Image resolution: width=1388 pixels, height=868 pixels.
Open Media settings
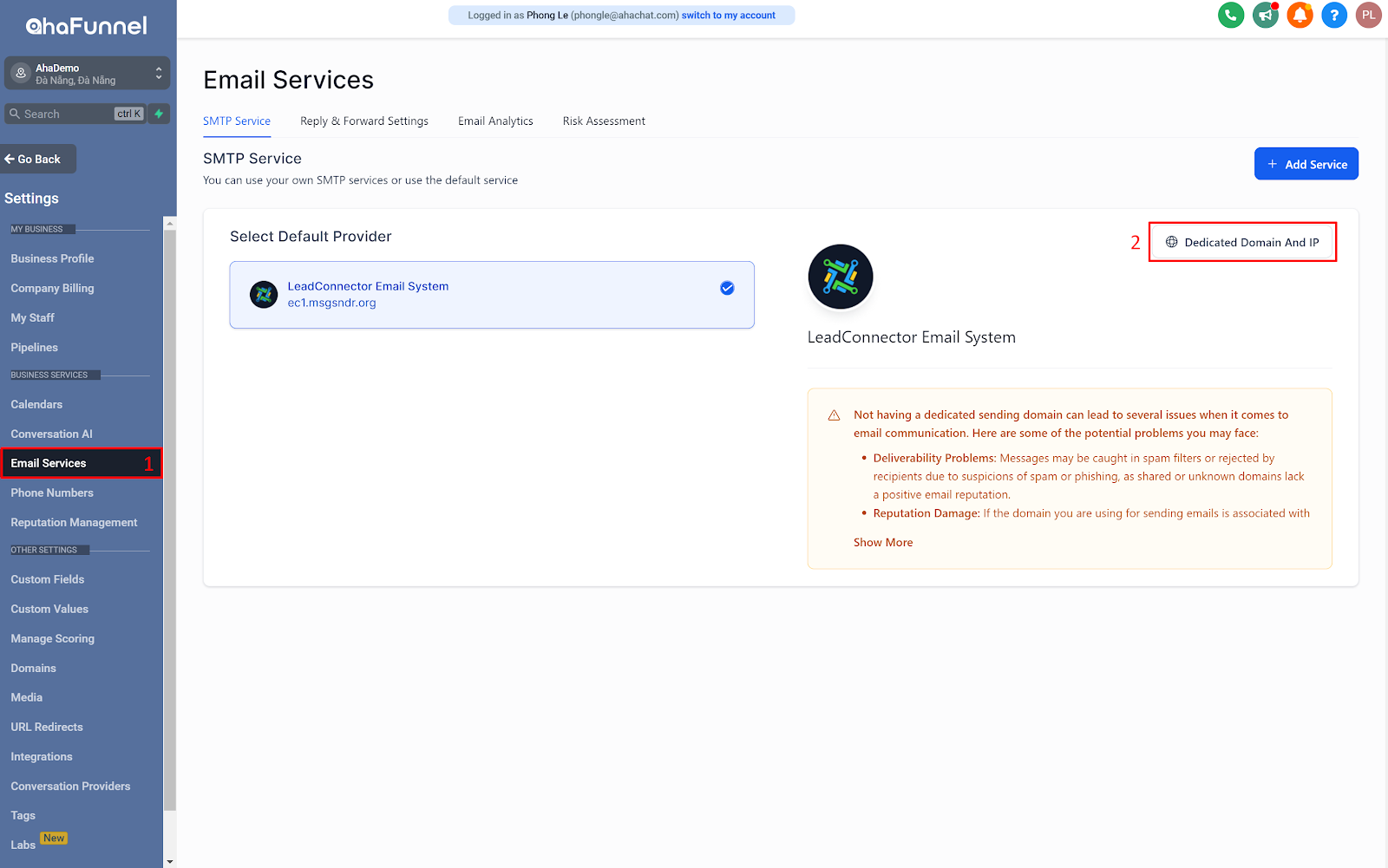click(26, 697)
